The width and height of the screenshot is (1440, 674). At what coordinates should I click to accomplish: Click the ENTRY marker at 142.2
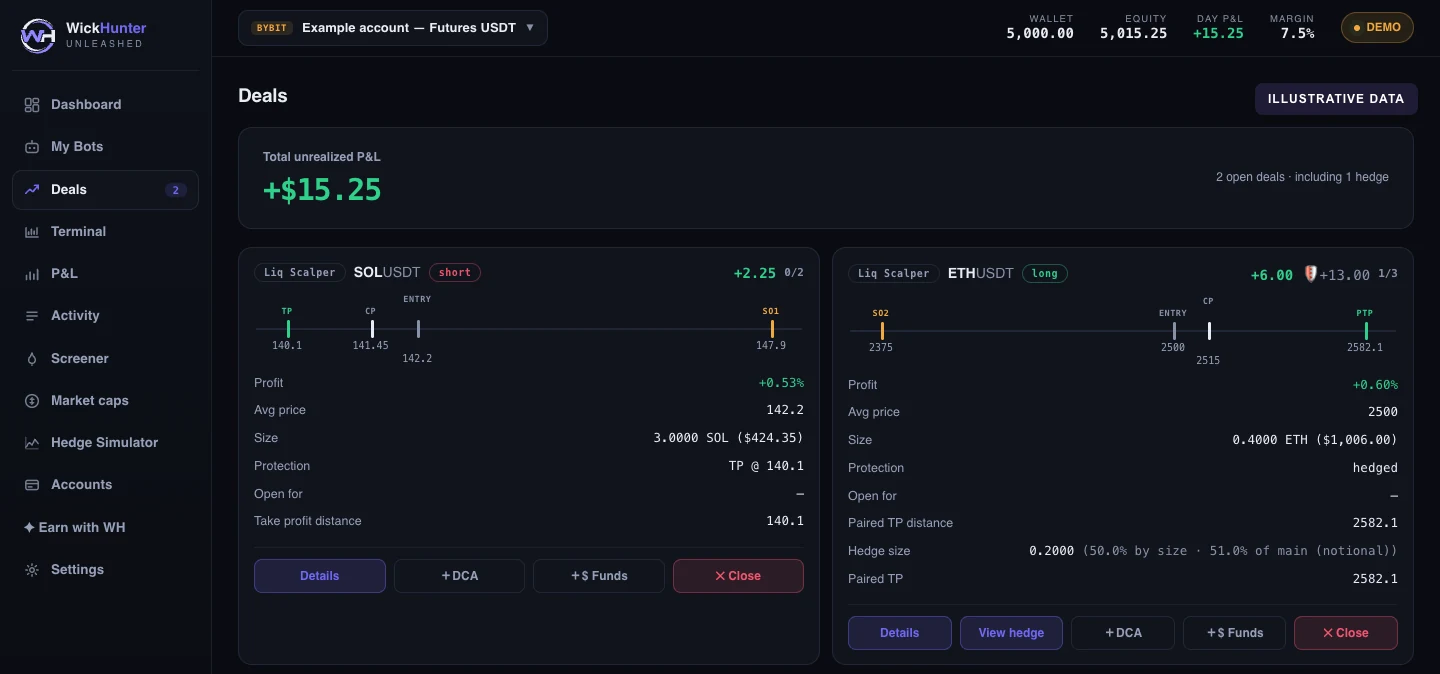pos(418,329)
